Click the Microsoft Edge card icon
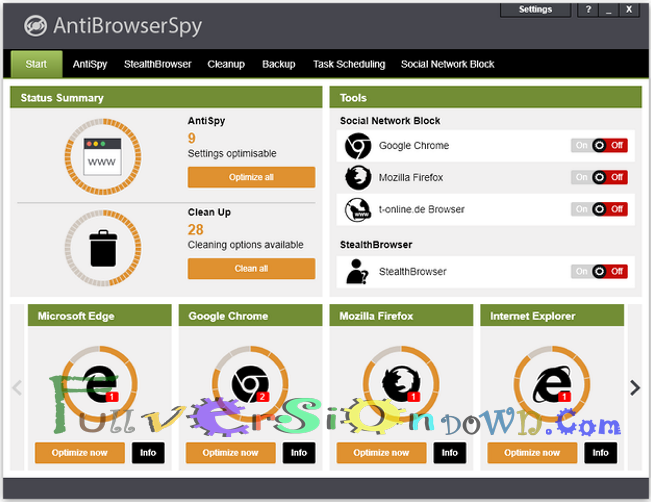Viewport: 651px width, 502px height. tap(100, 383)
